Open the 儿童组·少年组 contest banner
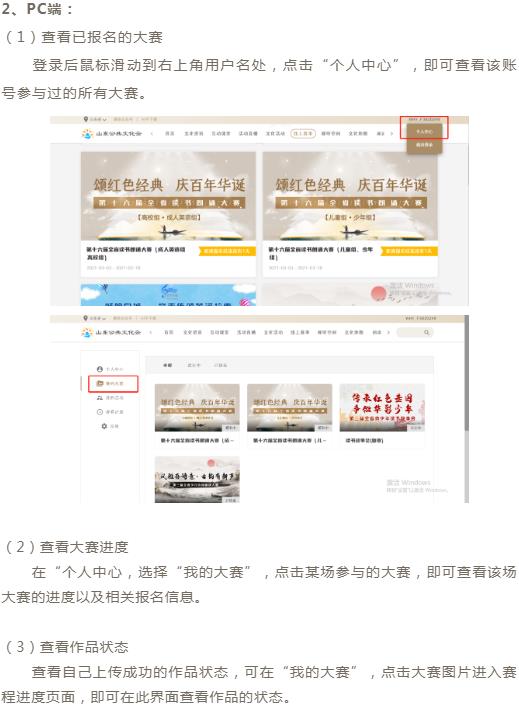The image size is (519, 713). 350,196
